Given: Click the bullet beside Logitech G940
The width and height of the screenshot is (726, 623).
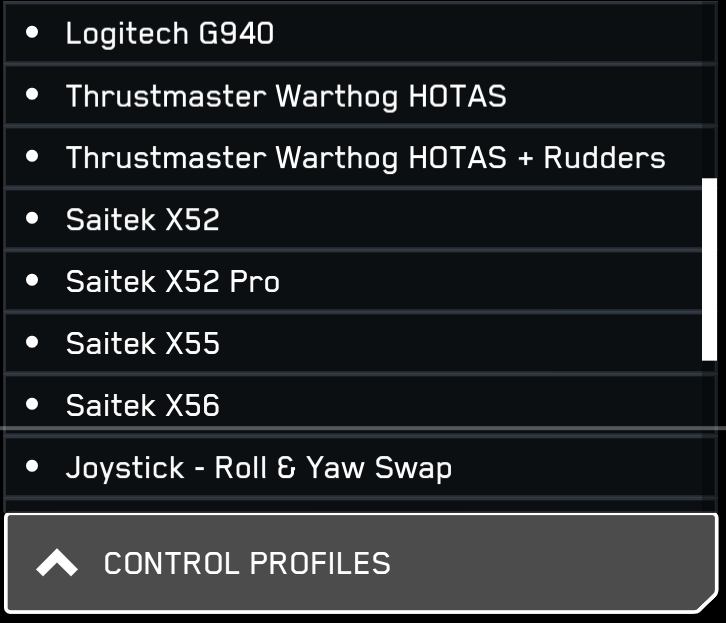Looking at the screenshot, I should (32, 33).
